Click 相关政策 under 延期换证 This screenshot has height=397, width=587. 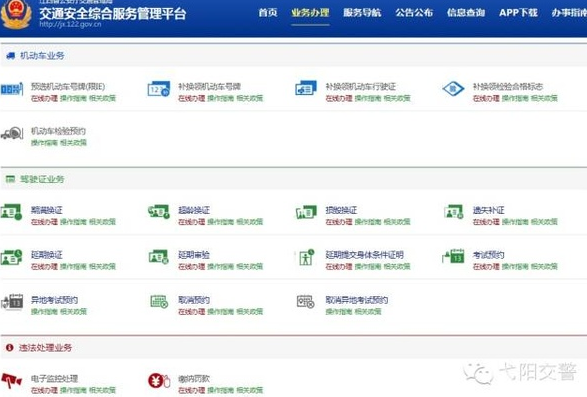point(103,267)
